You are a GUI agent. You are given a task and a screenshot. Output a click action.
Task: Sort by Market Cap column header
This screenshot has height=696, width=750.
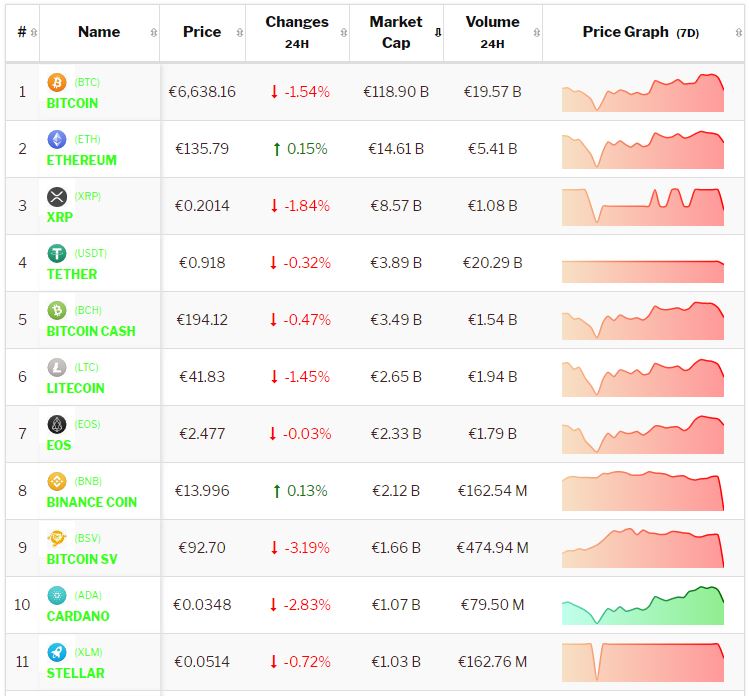396,32
